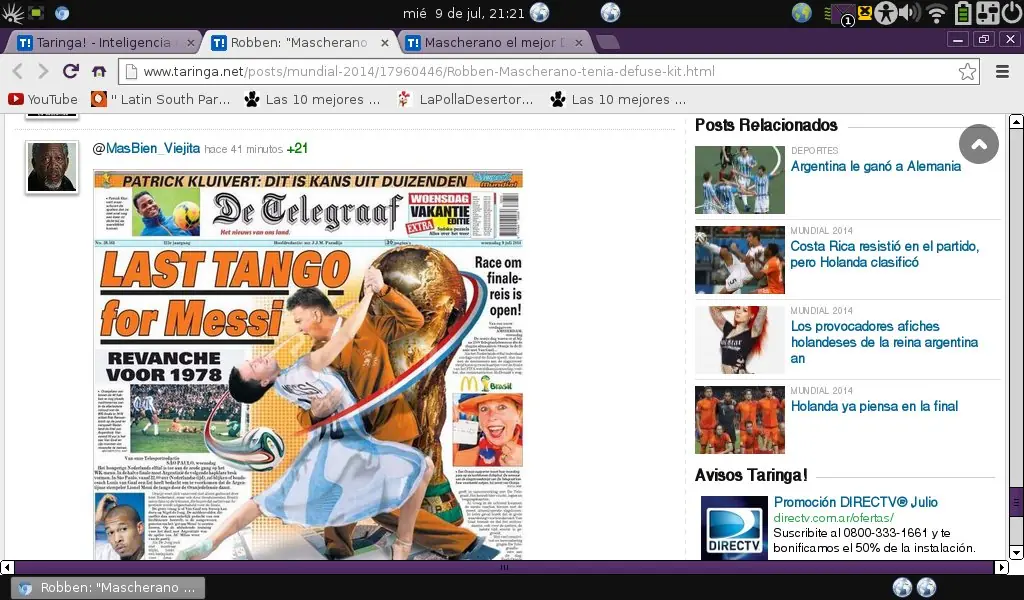Click the Argentina vs Alemania post thumbnail

click(740, 180)
